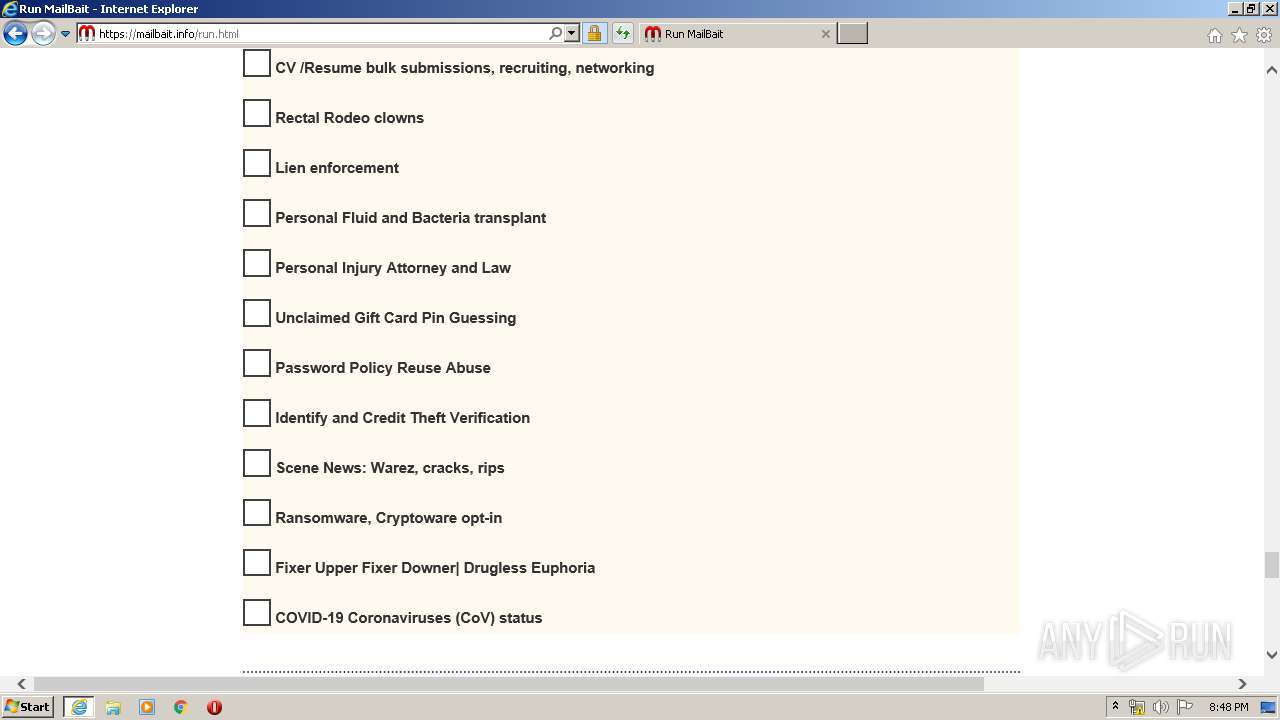Check Ransomware, Cryptoware opt-in box
The height and width of the screenshot is (720, 1280).
(257, 513)
